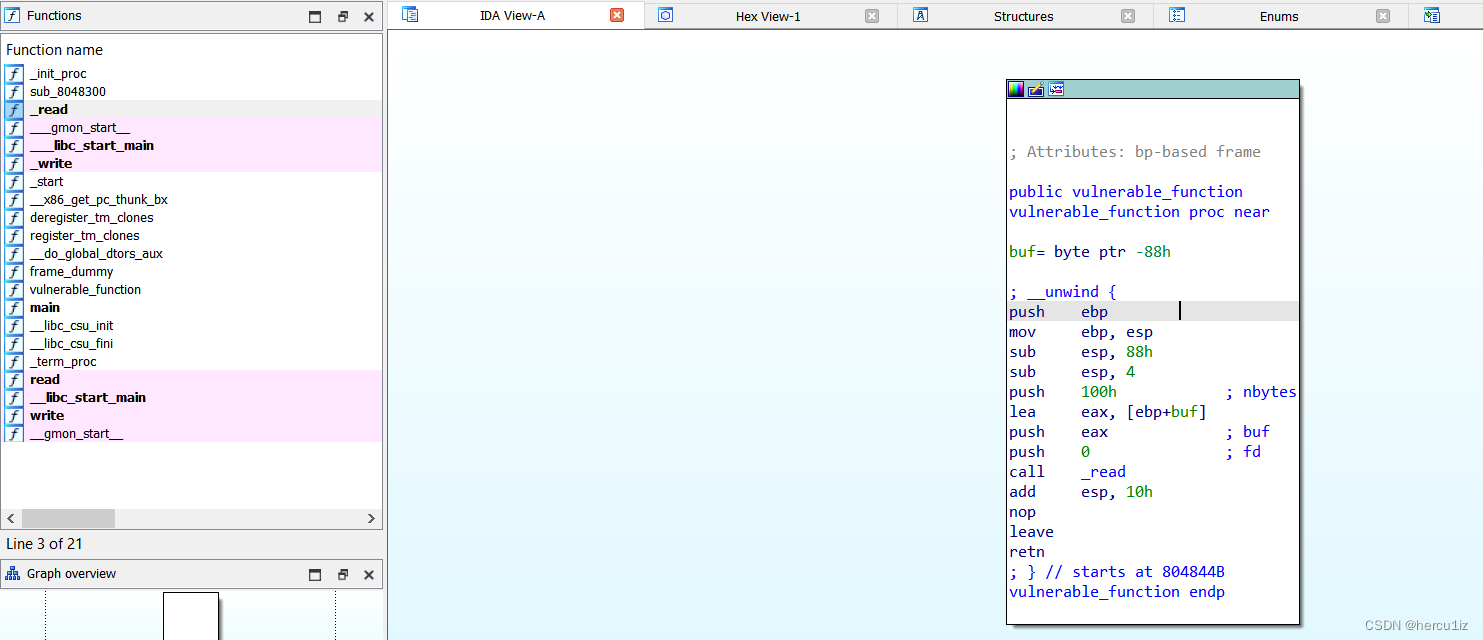Click the node group icon in graph header

[x=1056, y=89]
